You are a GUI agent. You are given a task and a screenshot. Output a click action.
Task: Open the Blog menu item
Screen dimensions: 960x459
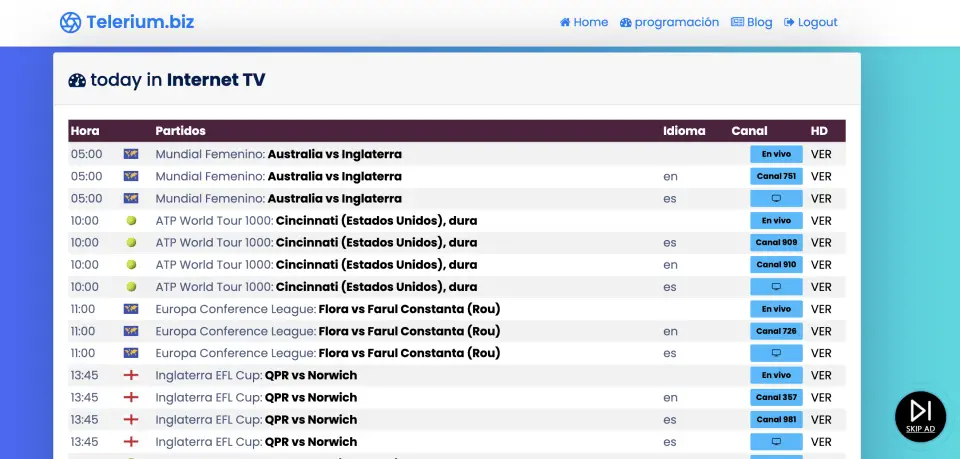click(x=751, y=22)
